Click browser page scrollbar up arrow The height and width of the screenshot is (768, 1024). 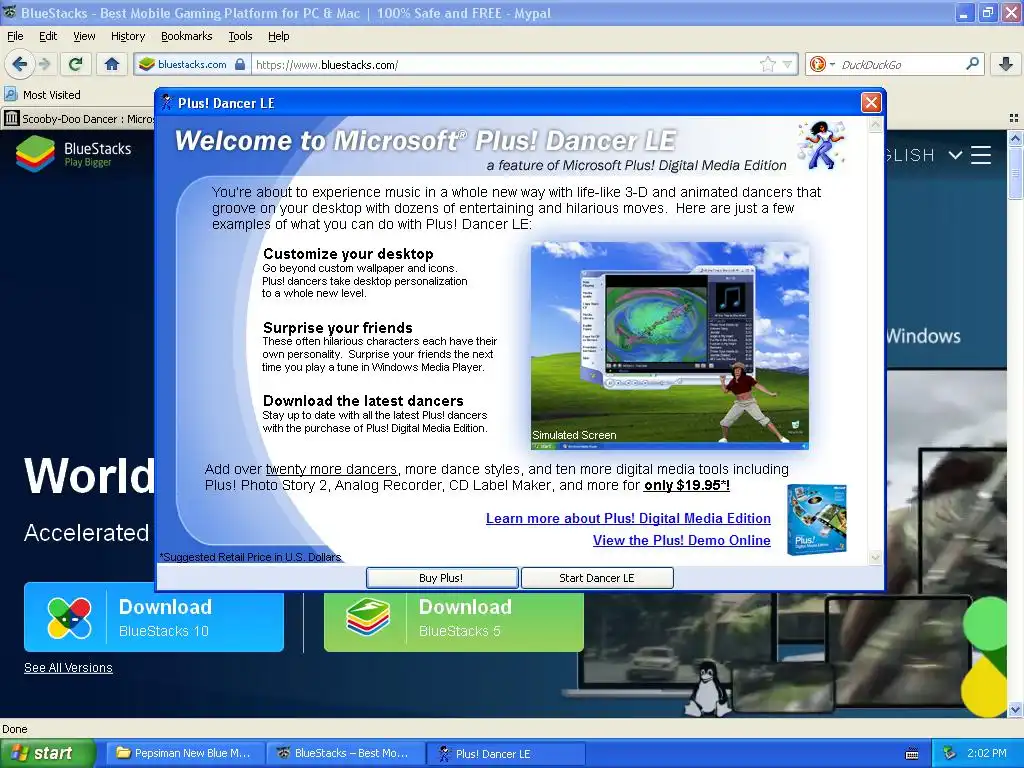[x=1016, y=138]
